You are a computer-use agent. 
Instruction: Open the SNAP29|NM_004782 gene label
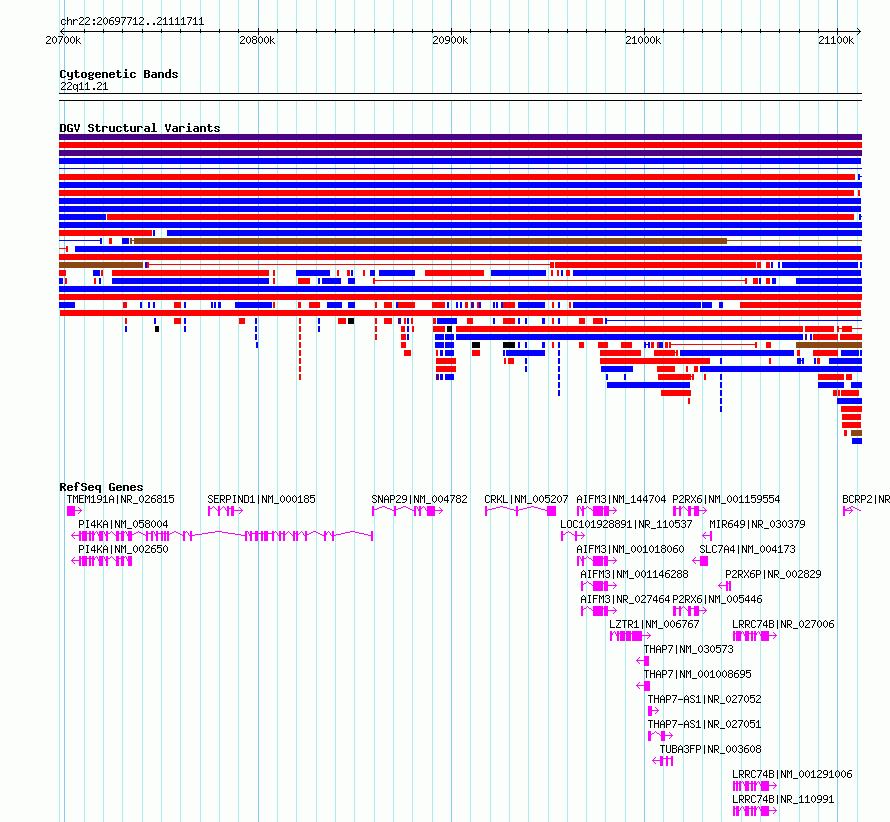click(x=419, y=499)
